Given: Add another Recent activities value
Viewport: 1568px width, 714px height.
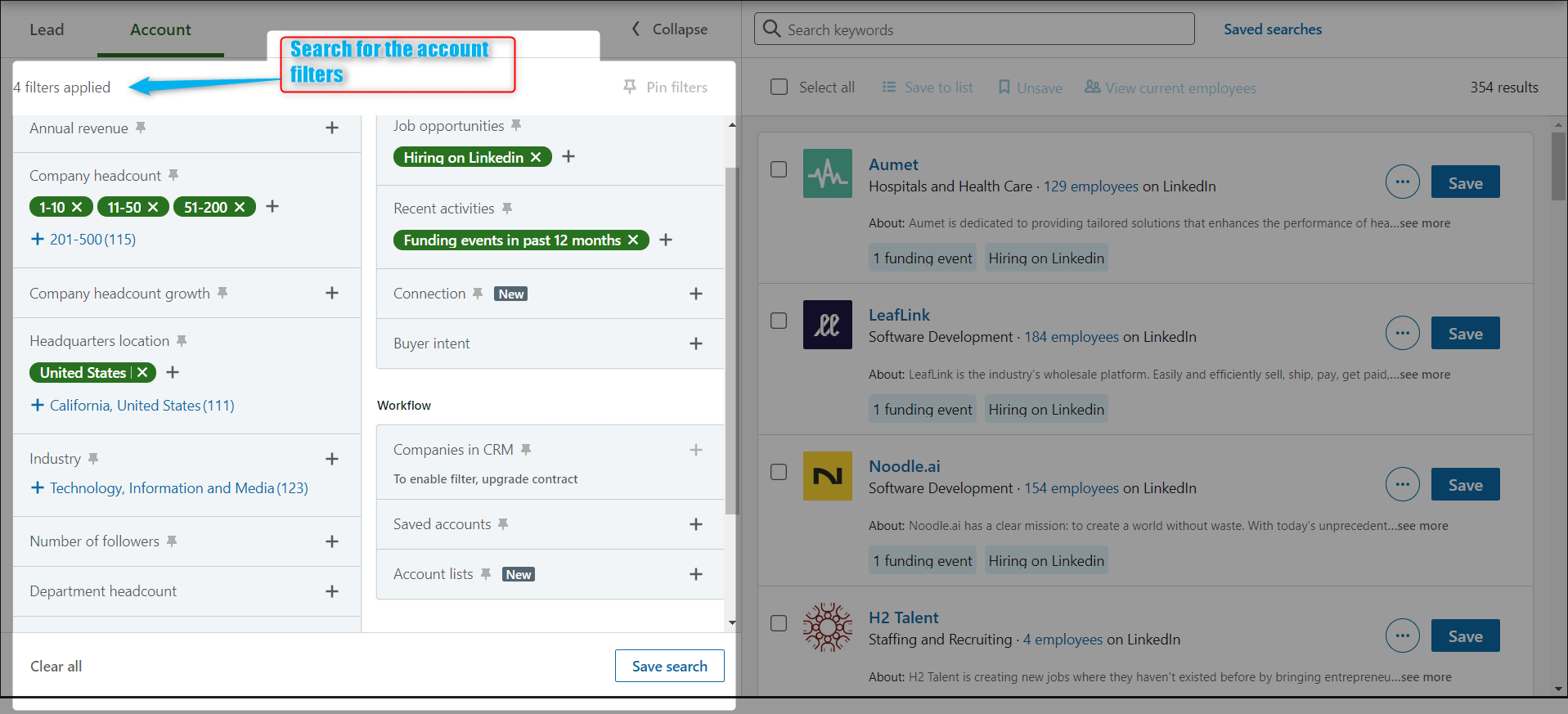Looking at the screenshot, I should (x=666, y=240).
